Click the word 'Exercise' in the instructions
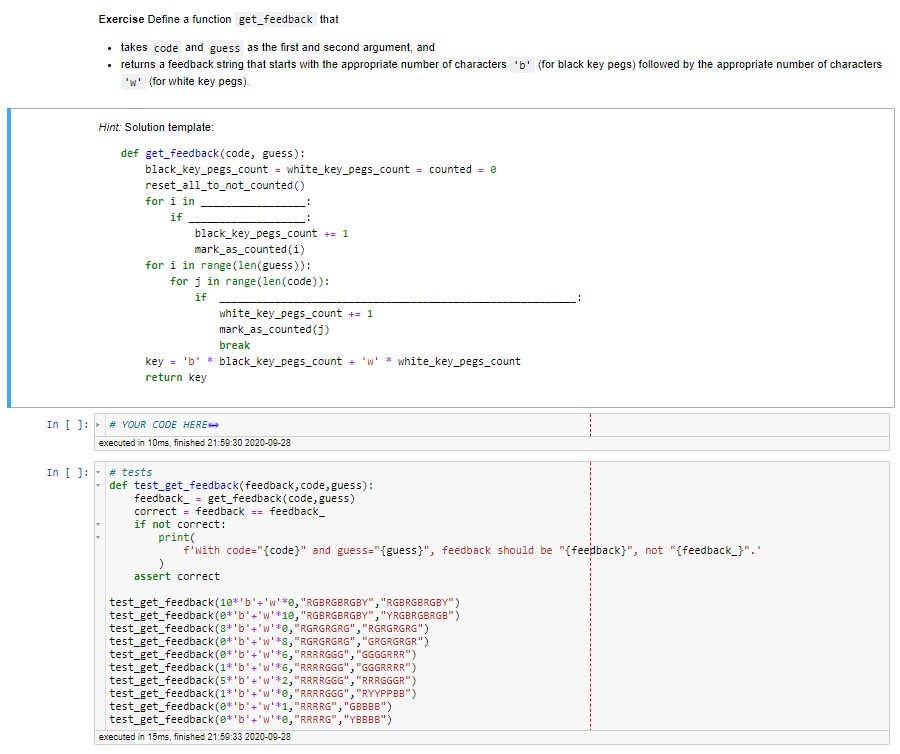This screenshot has height=754, width=900. pos(121,20)
